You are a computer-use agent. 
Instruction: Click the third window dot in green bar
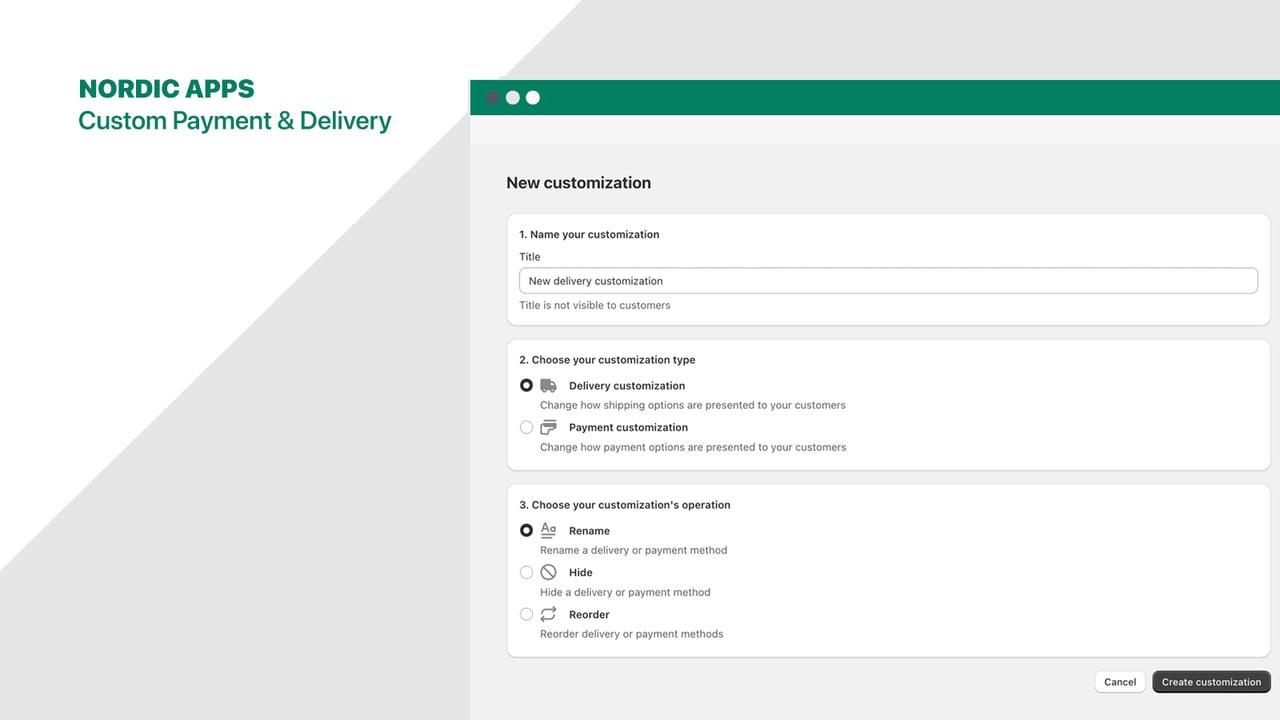(533, 98)
